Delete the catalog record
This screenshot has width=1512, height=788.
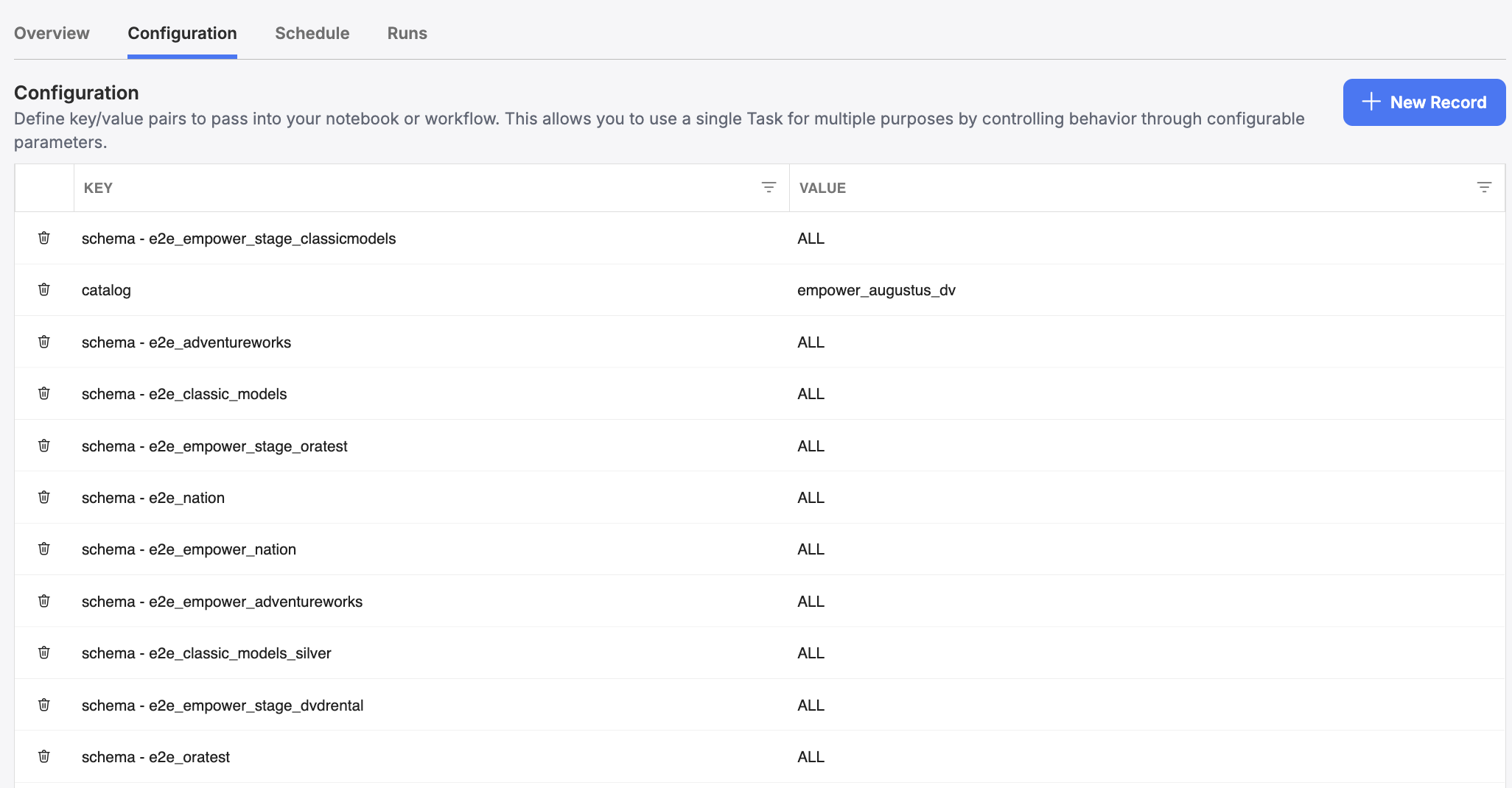click(44, 289)
